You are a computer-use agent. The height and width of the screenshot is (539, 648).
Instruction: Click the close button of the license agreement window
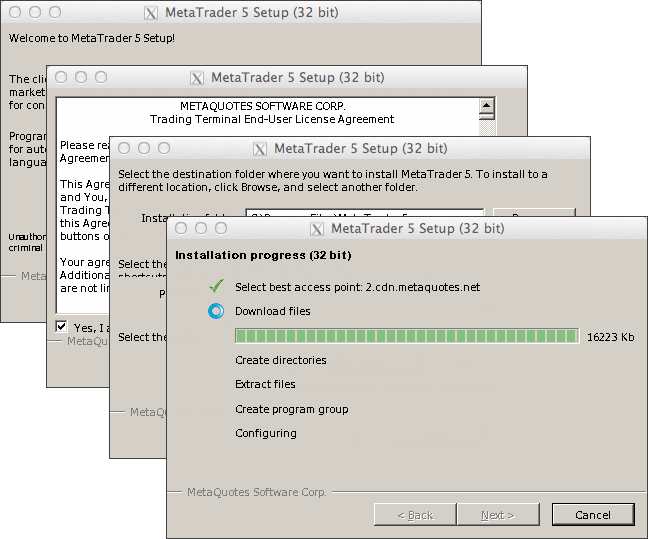point(61,77)
